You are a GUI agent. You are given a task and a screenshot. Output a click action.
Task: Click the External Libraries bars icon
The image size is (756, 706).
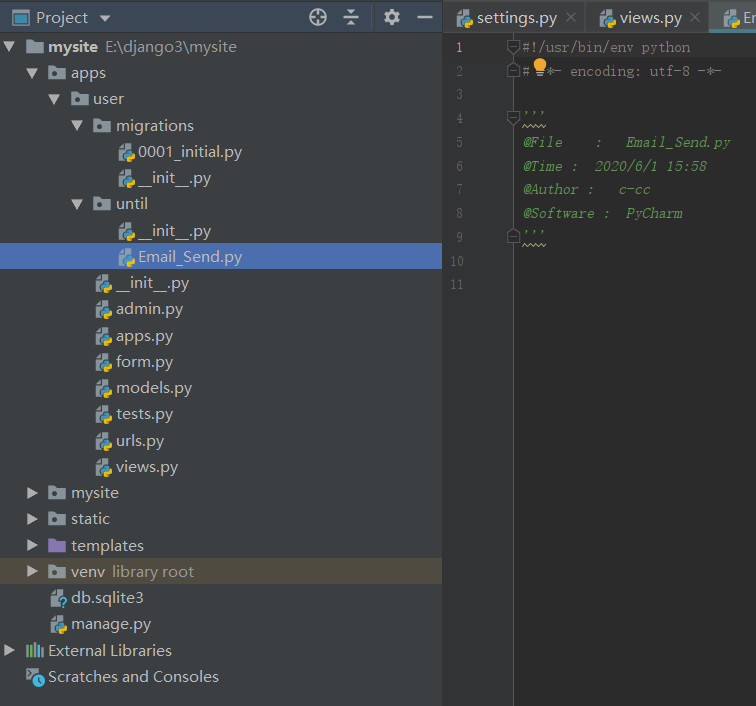(x=35, y=651)
